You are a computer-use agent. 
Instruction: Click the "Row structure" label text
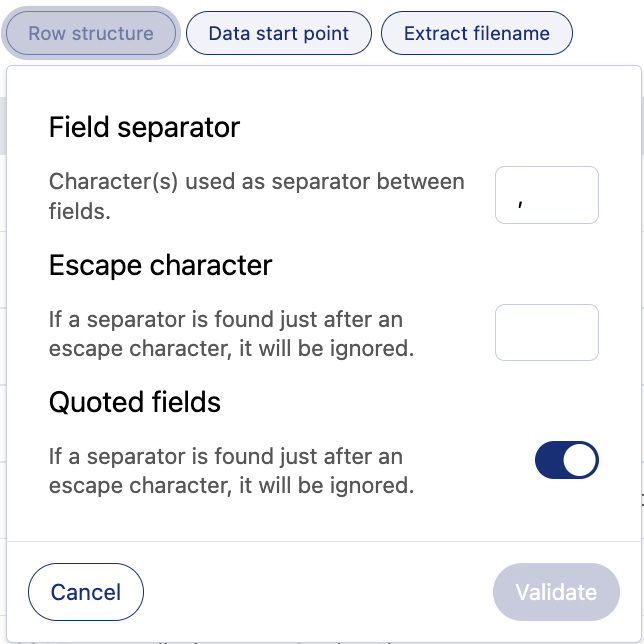(x=91, y=33)
